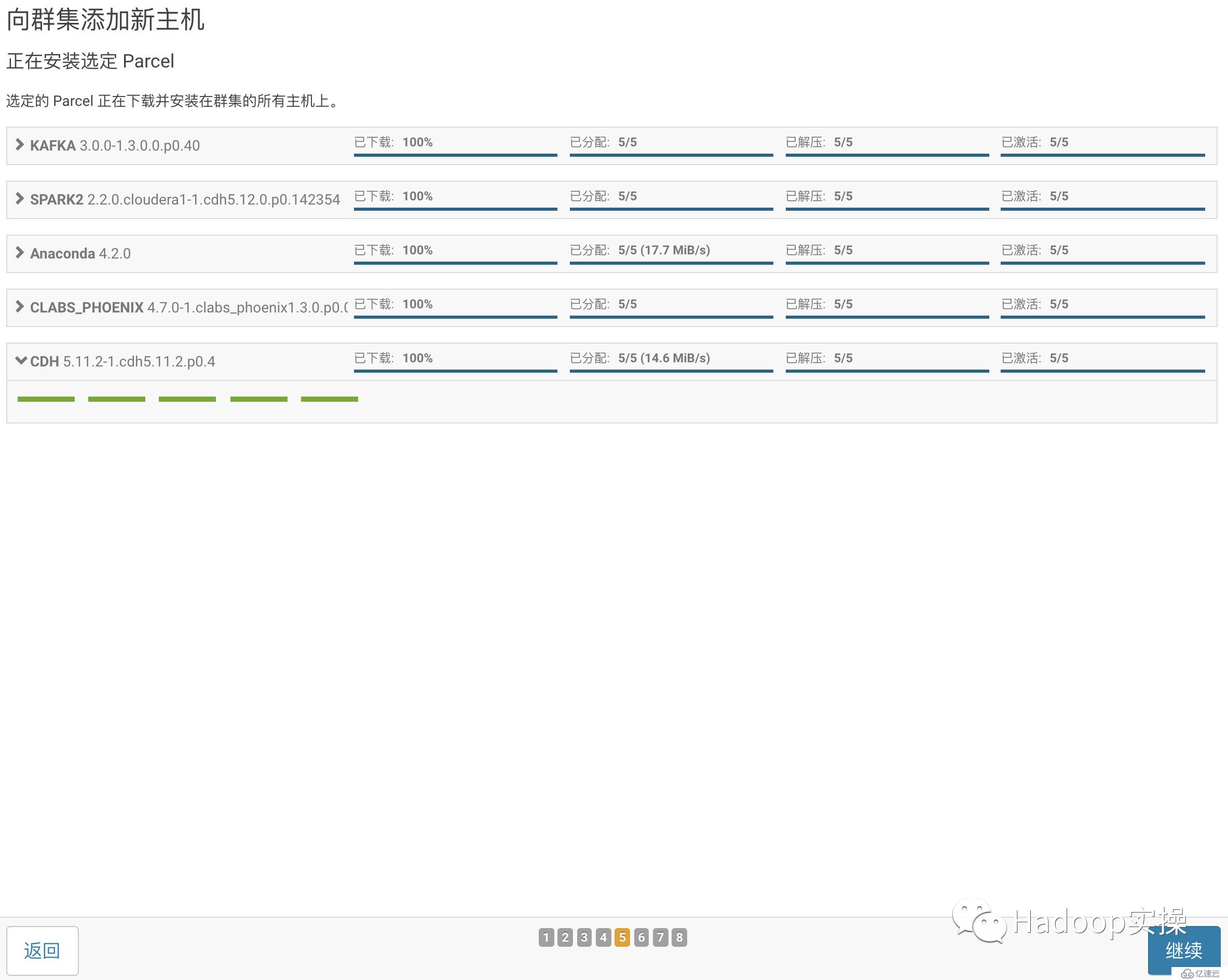
Task: Click CLABS_PHOENIX 已解压 5/5 label
Action: click(819, 304)
